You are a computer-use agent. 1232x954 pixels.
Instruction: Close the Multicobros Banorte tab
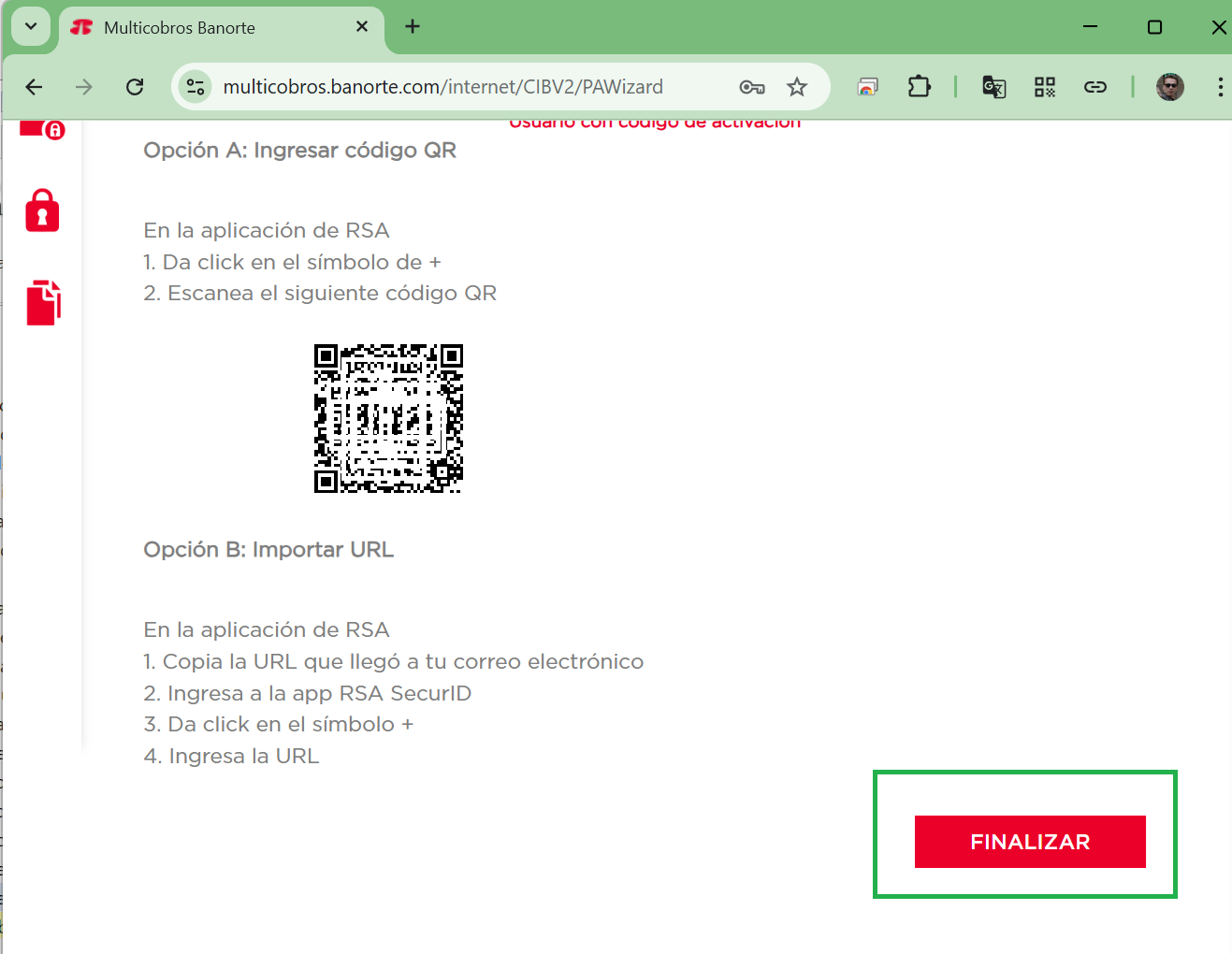[x=362, y=27]
